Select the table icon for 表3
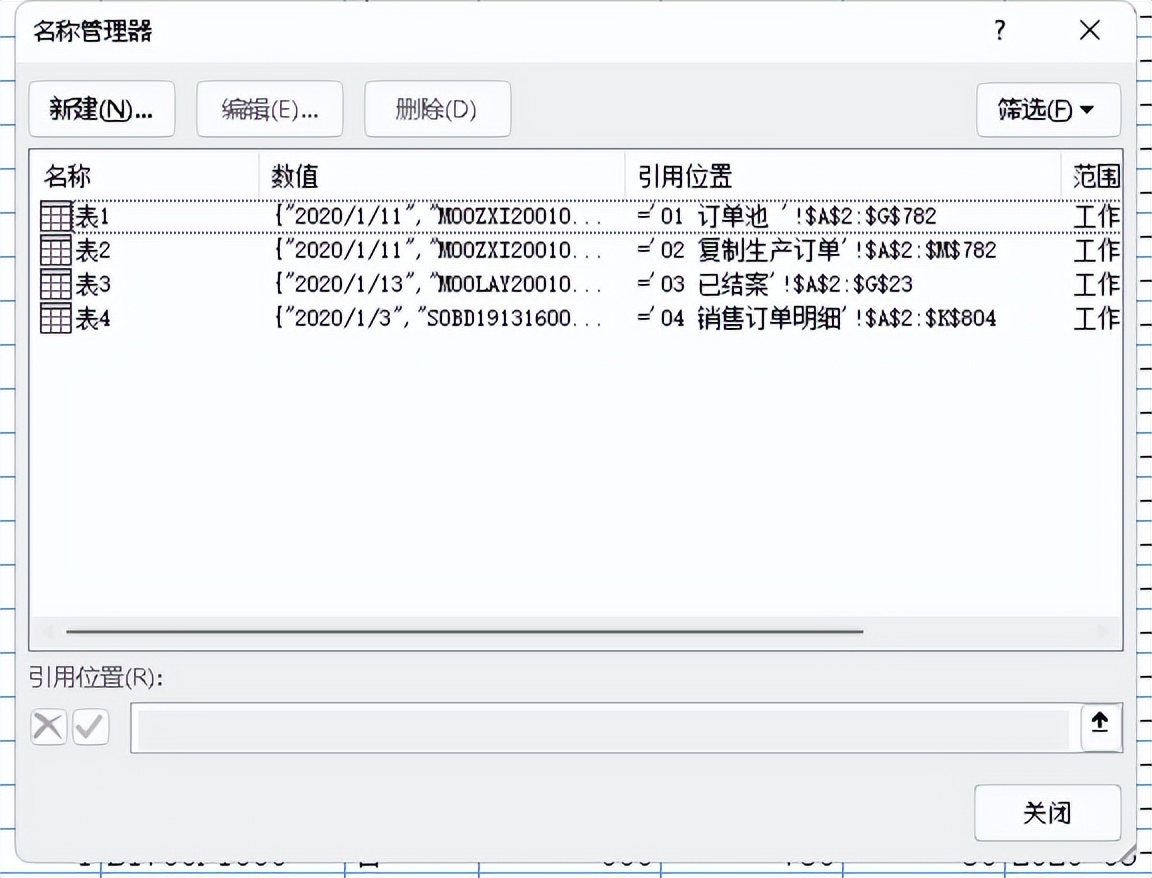 (x=56, y=284)
